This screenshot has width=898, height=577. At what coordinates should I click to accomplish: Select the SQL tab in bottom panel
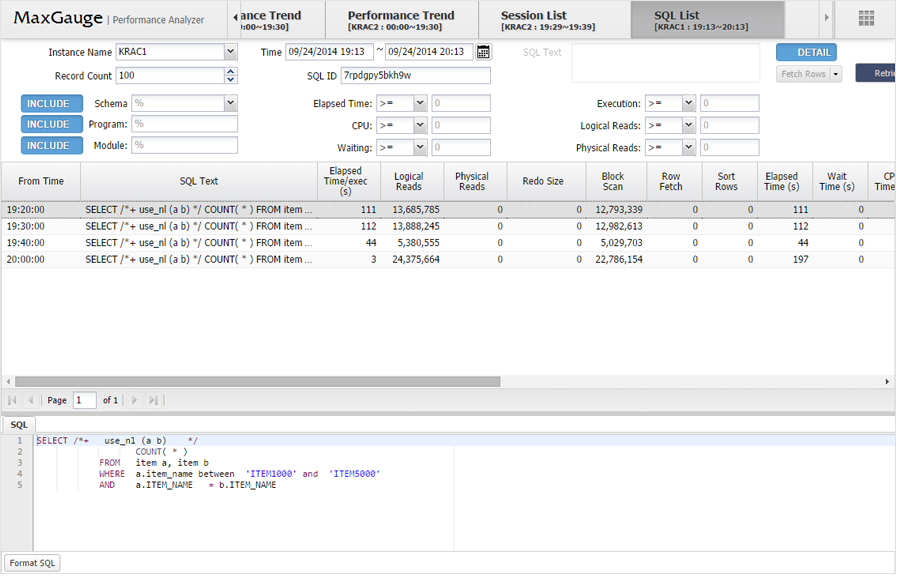tap(19, 425)
